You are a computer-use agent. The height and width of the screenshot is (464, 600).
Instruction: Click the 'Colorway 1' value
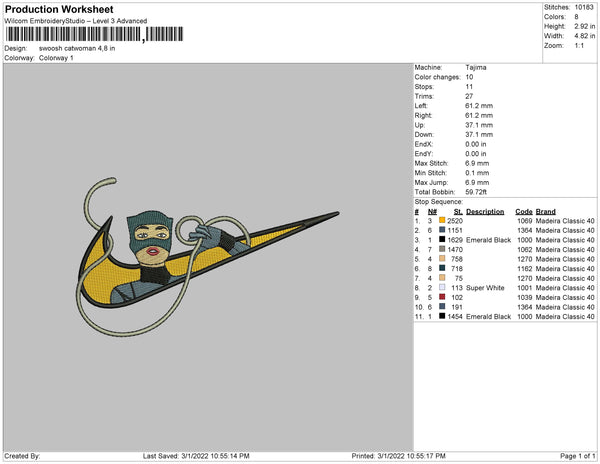pyautogui.click(x=56, y=58)
